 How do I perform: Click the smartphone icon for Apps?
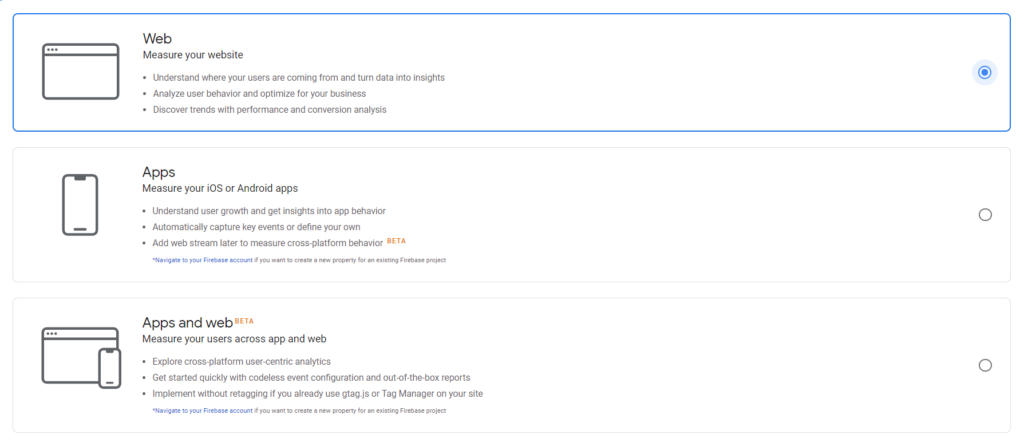click(x=80, y=204)
